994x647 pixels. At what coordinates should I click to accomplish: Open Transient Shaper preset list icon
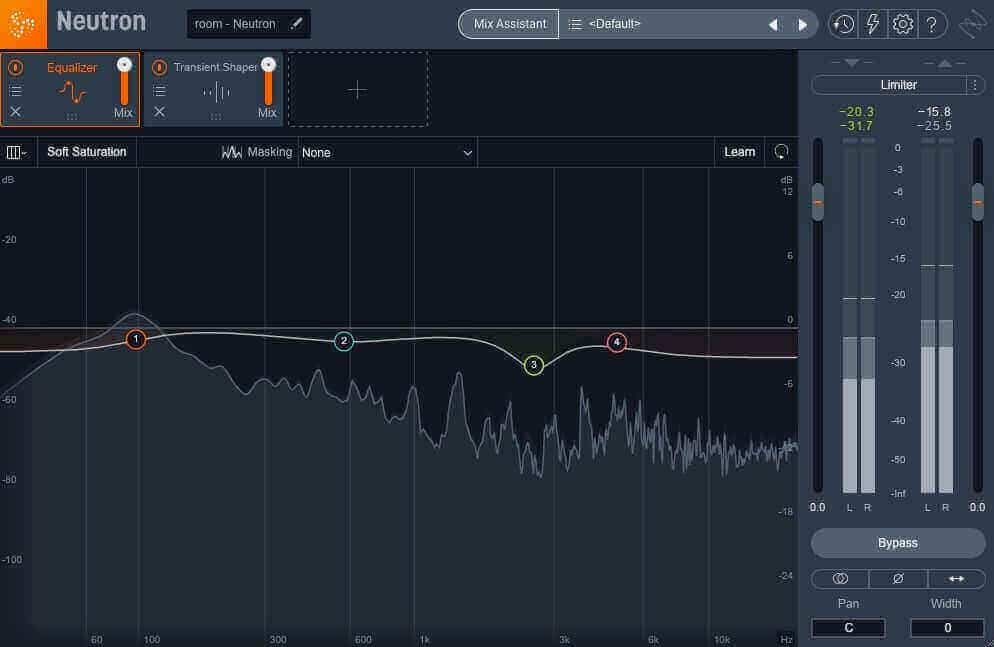click(x=159, y=91)
